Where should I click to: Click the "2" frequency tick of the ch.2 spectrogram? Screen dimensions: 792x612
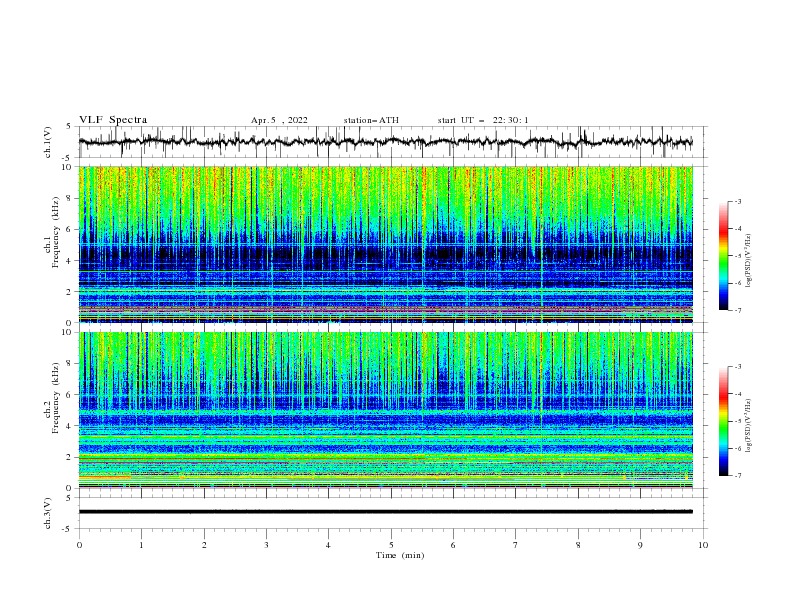pyautogui.click(x=70, y=457)
